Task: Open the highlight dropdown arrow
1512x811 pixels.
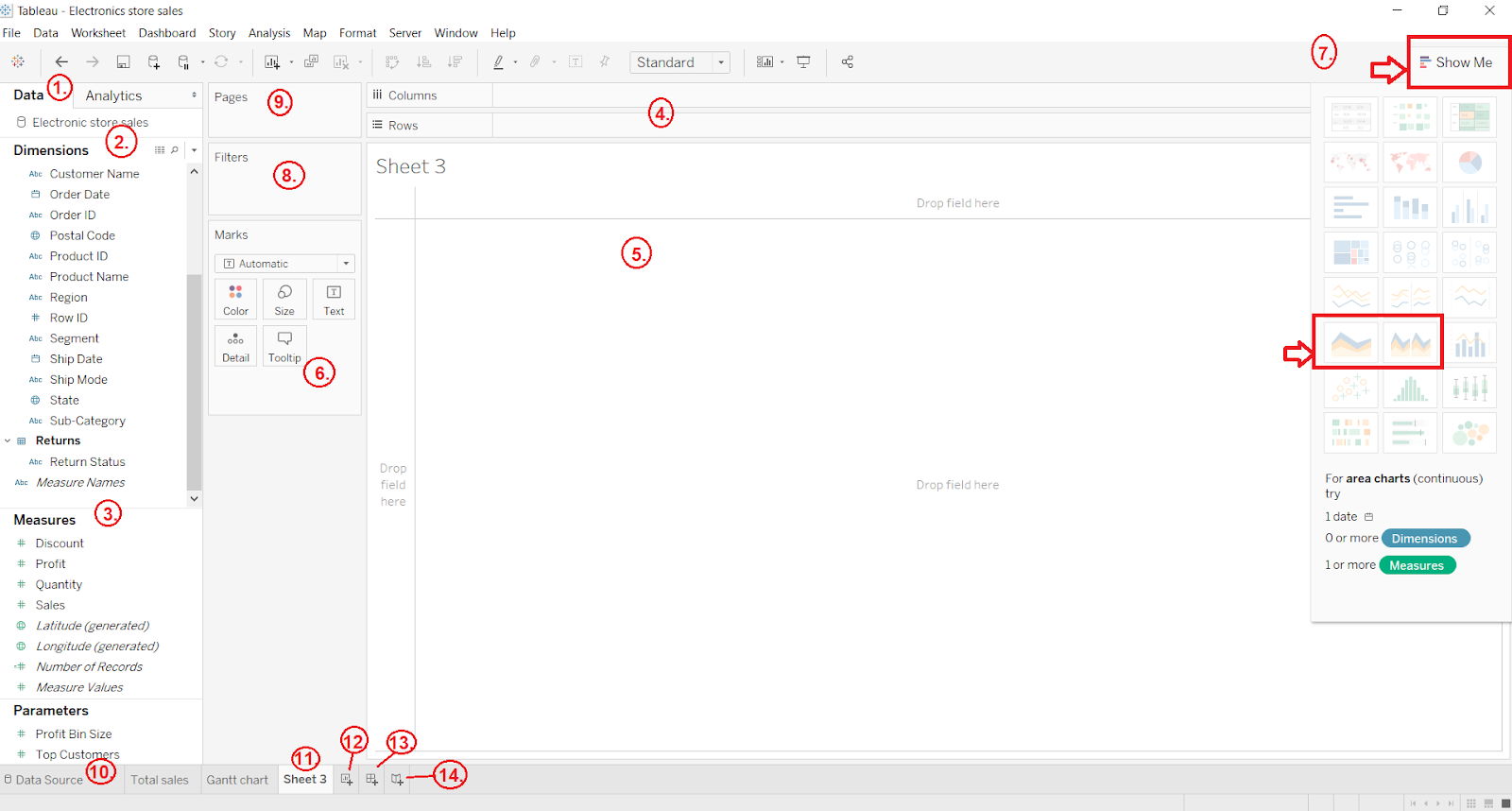Action: click(515, 62)
